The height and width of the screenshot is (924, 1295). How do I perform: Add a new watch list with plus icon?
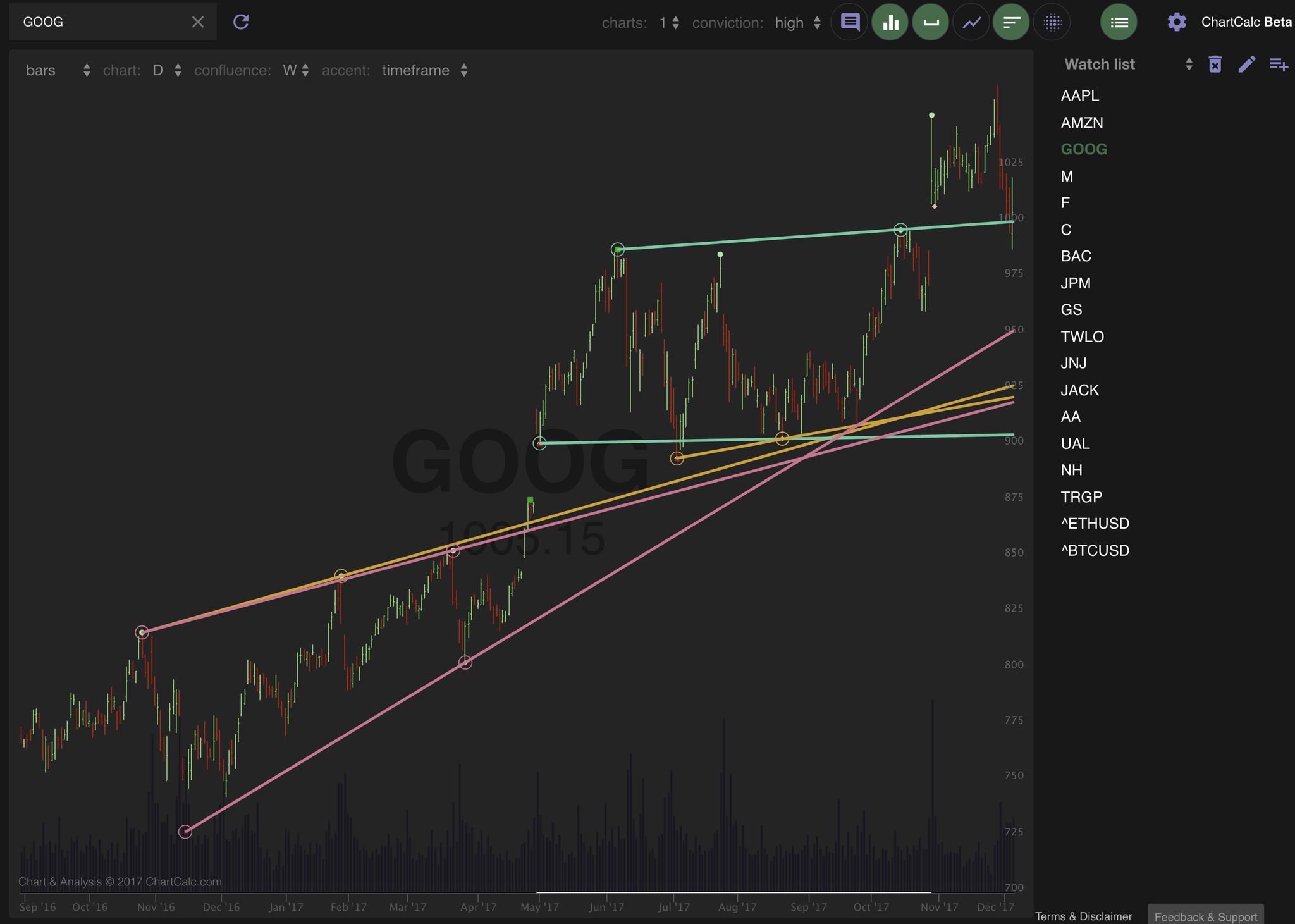click(x=1279, y=64)
